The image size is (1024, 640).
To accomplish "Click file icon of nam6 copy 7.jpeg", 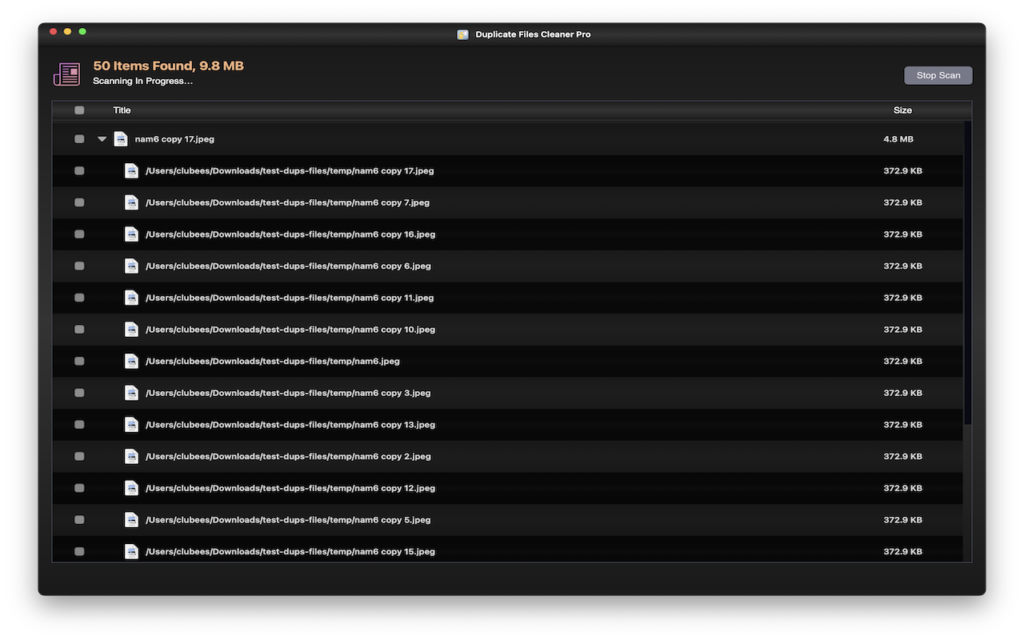I will pos(131,202).
